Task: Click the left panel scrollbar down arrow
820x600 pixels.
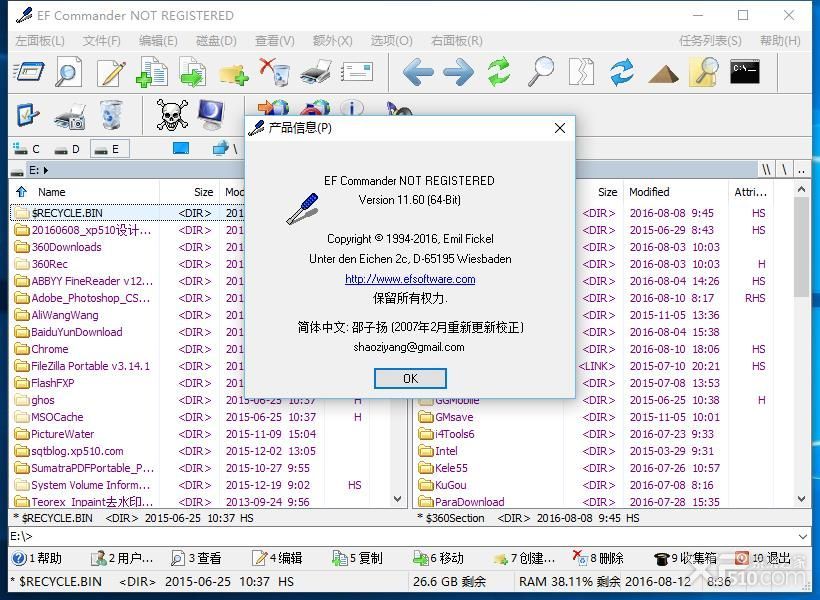Action: (397, 499)
